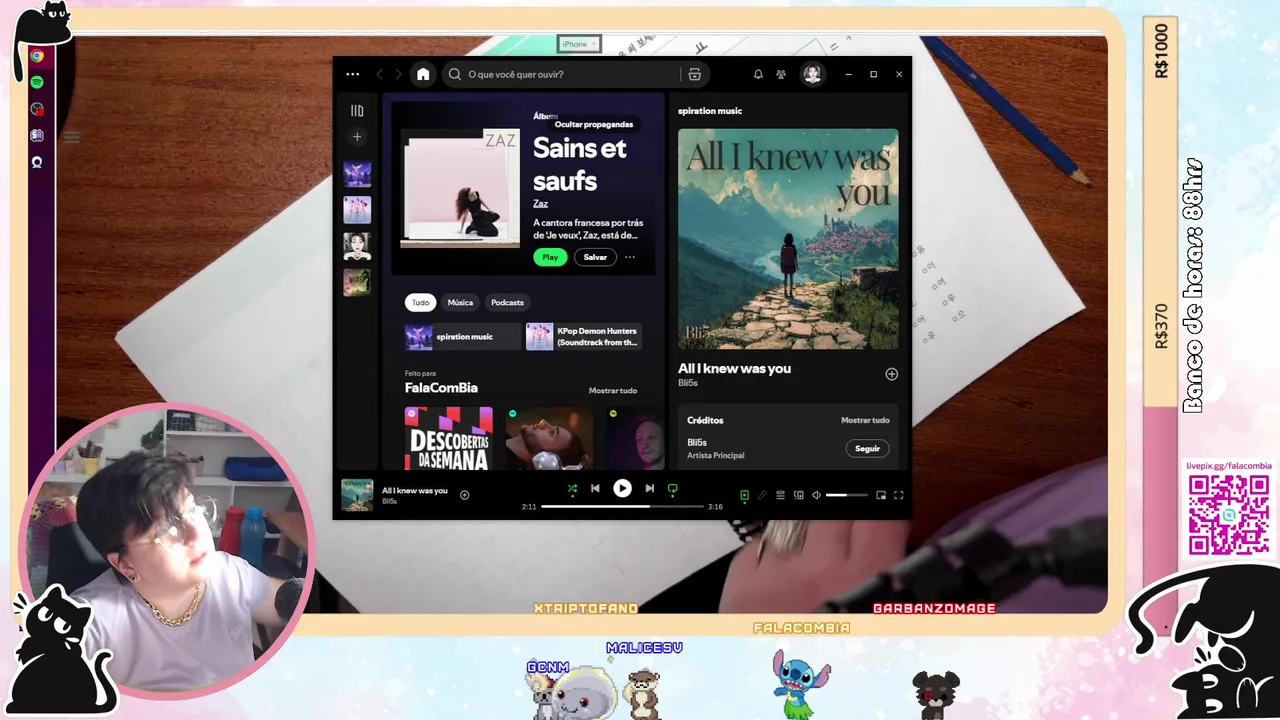Screen dimensions: 1280x720
Task: Save album with the Salvar button
Action: pyautogui.click(x=595, y=257)
